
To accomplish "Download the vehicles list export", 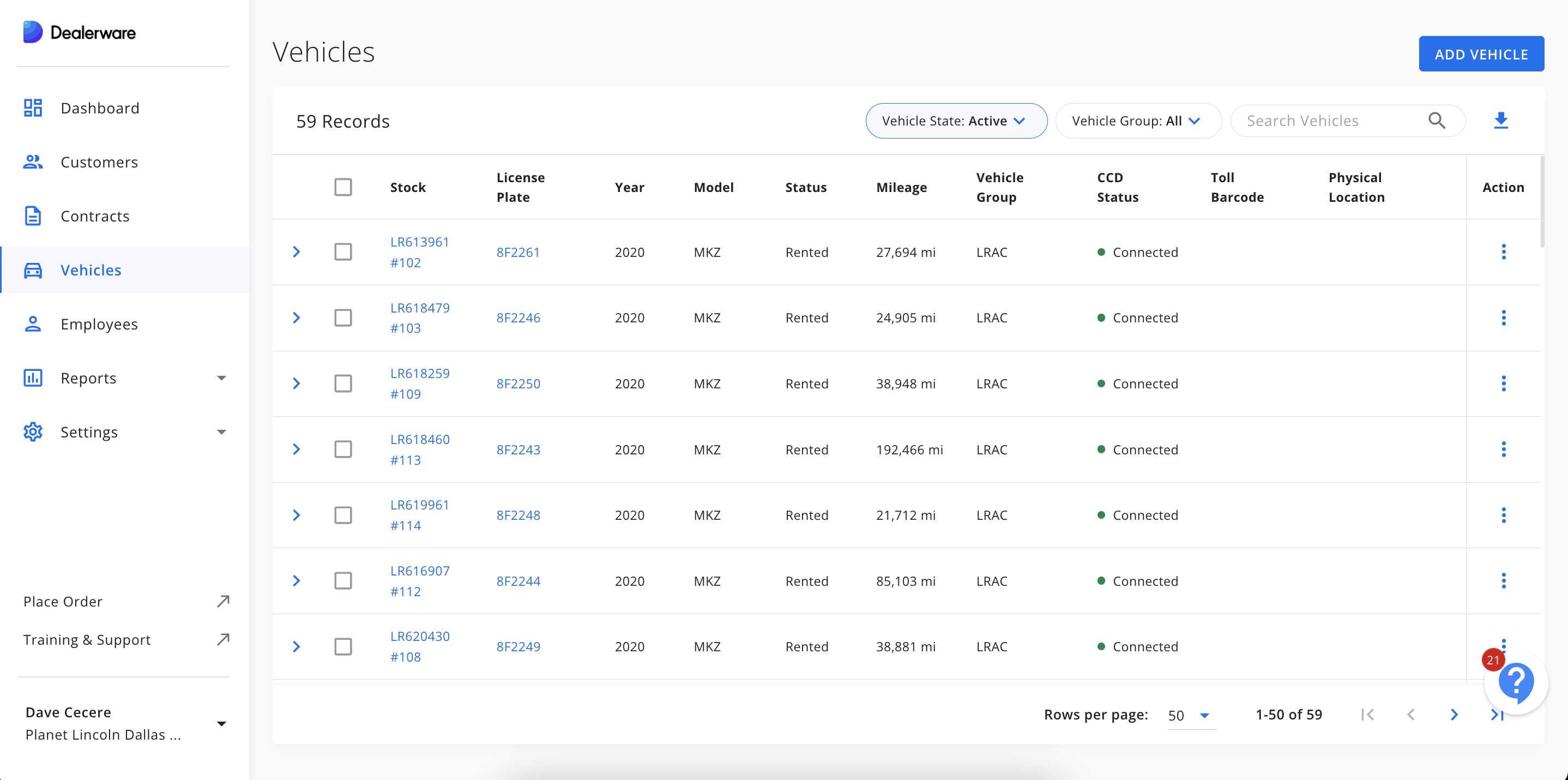I will pyautogui.click(x=1501, y=121).
